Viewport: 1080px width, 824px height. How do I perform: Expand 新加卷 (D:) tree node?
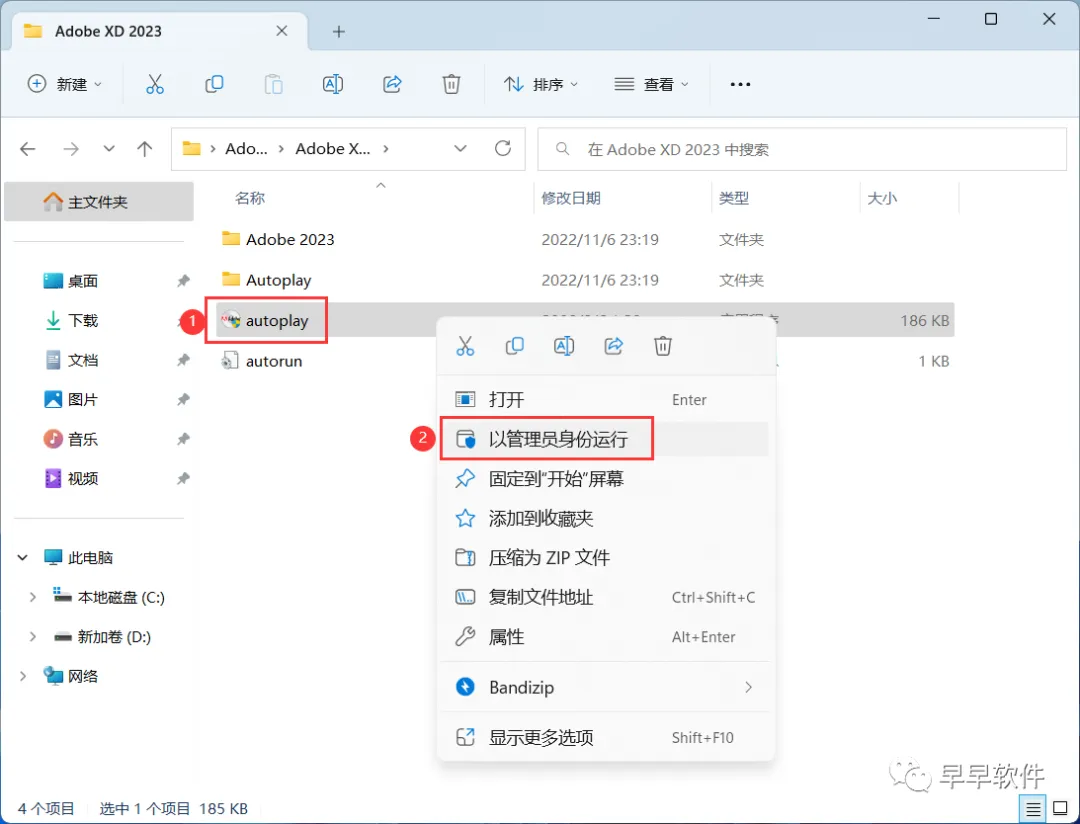tap(32, 637)
